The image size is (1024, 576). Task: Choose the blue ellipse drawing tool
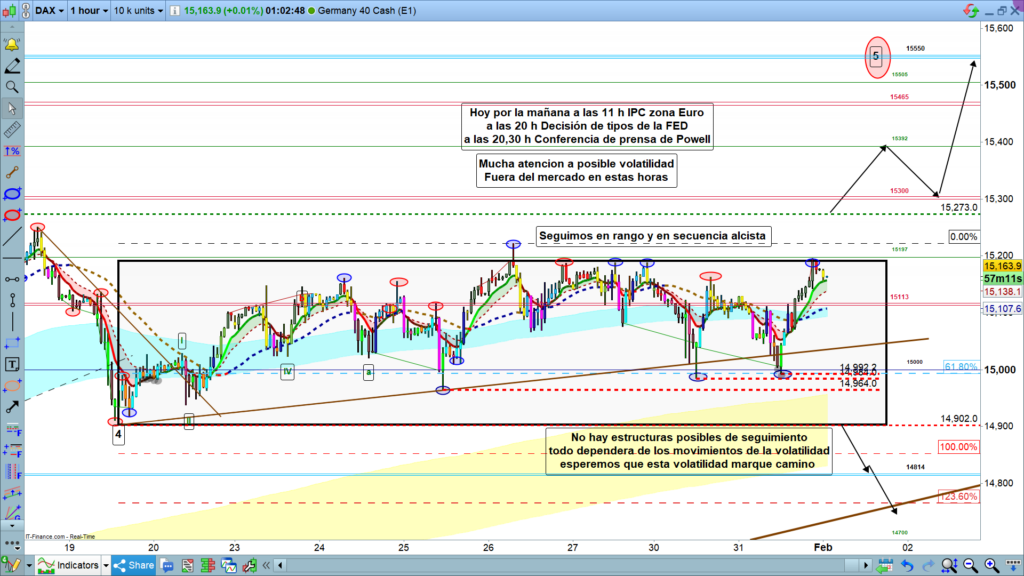click(12, 192)
